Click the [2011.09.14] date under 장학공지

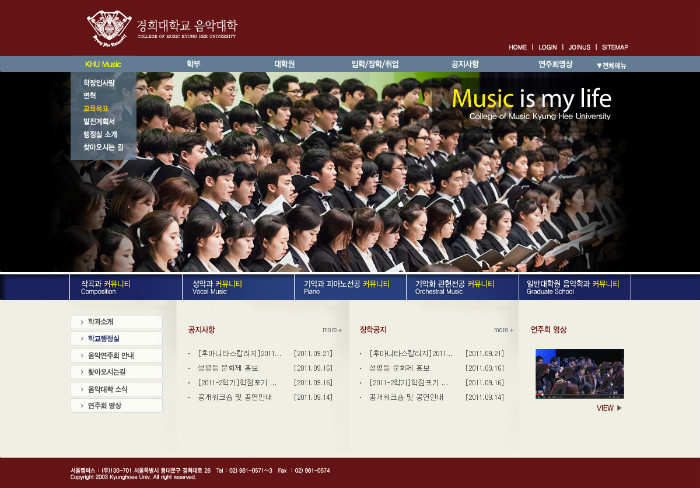click(484, 397)
